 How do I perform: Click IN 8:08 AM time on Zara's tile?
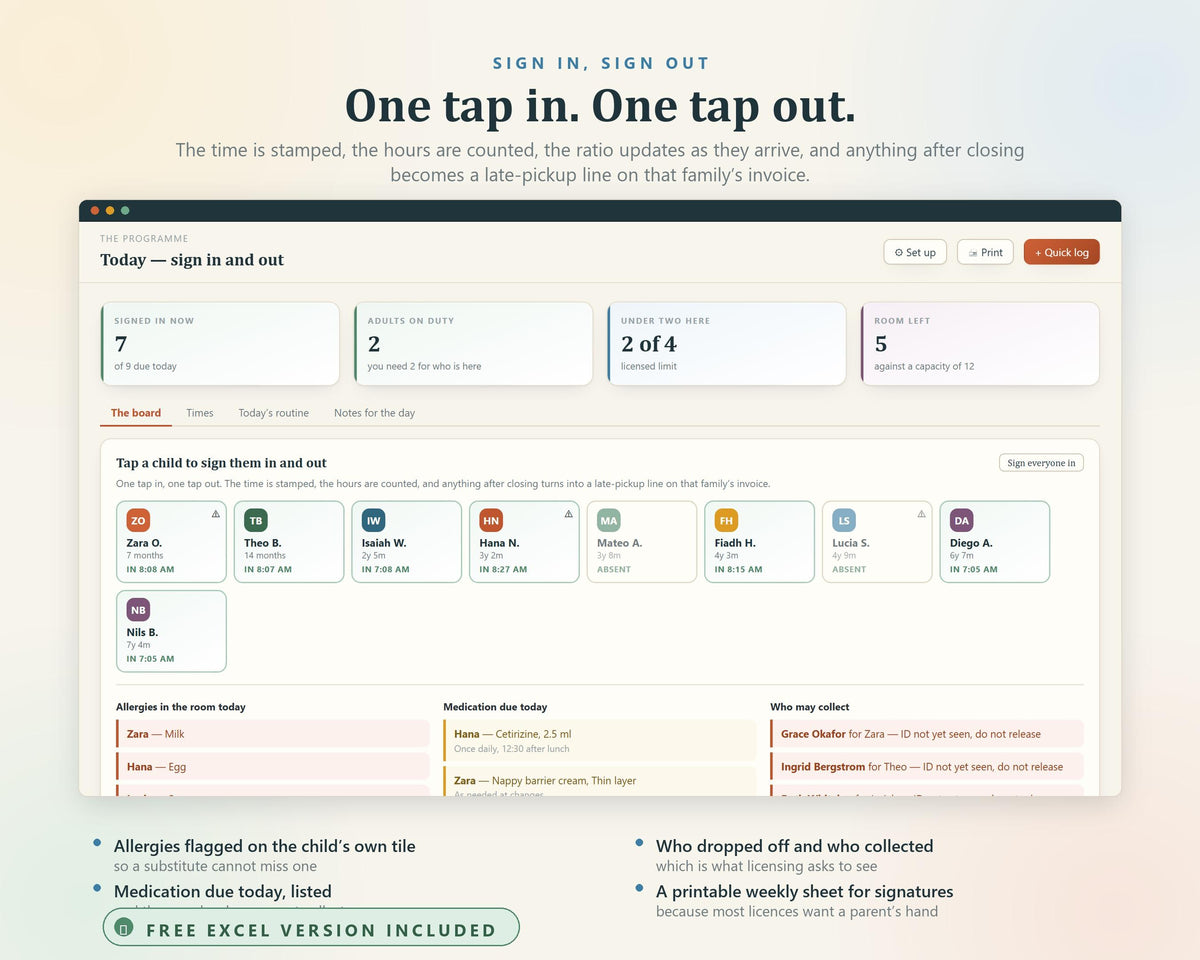[150, 569]
